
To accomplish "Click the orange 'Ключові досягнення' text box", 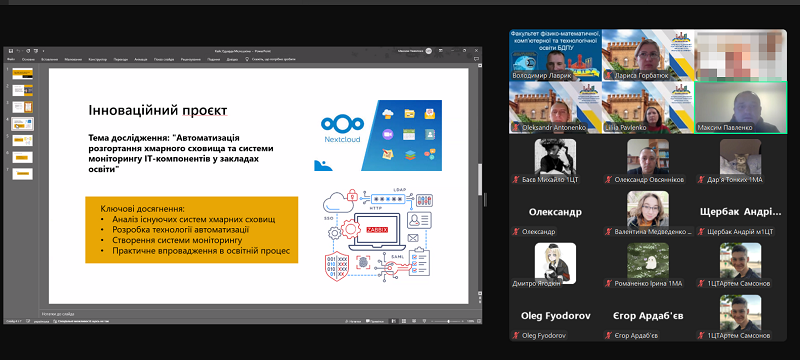I will coord(191,229).
